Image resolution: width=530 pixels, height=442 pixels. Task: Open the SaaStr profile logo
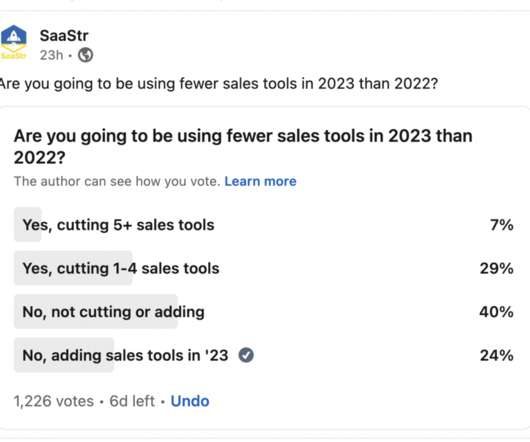tap(13, 43)
